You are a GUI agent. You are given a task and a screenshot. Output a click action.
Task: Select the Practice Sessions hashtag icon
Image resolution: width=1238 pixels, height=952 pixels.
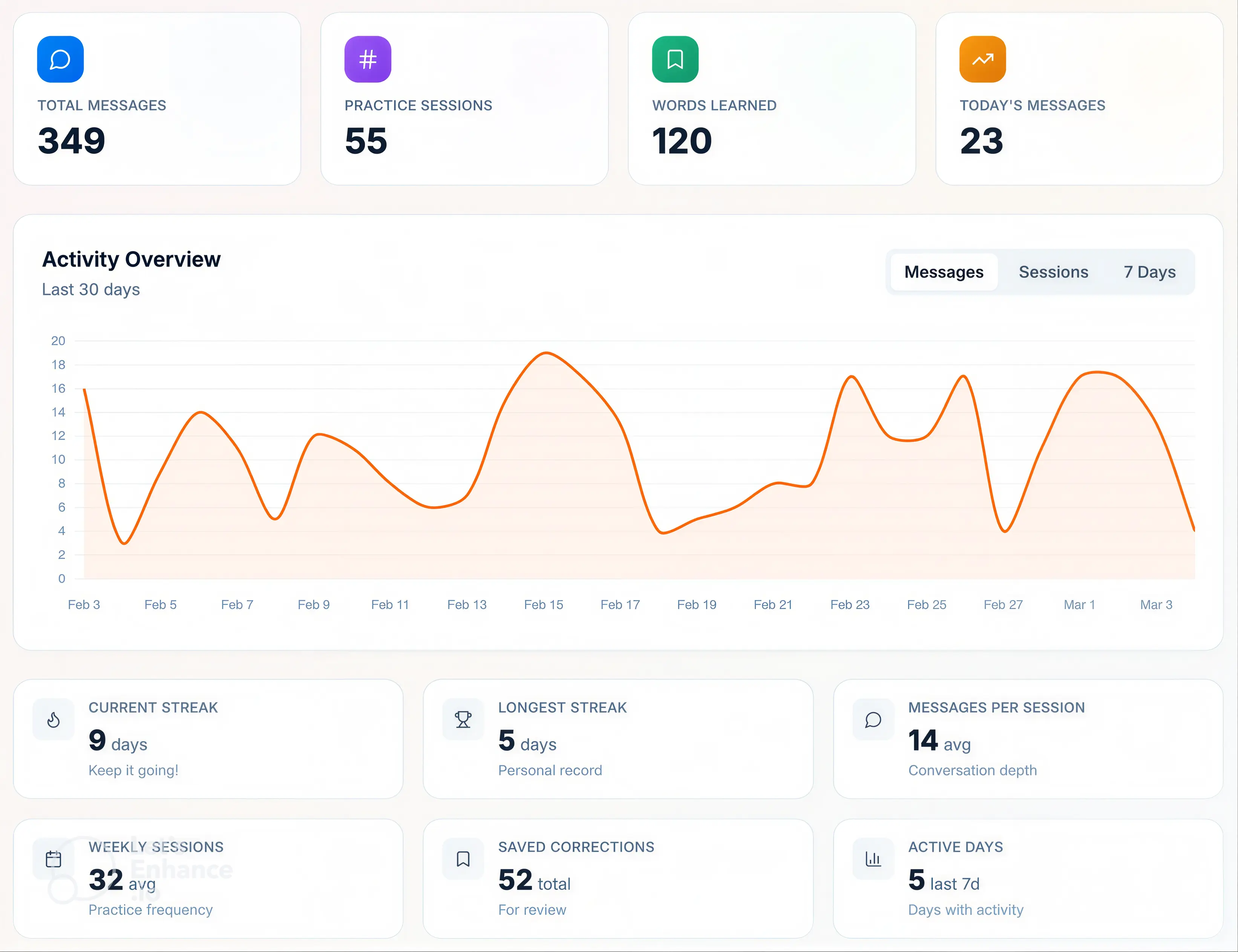click(367, 58)
